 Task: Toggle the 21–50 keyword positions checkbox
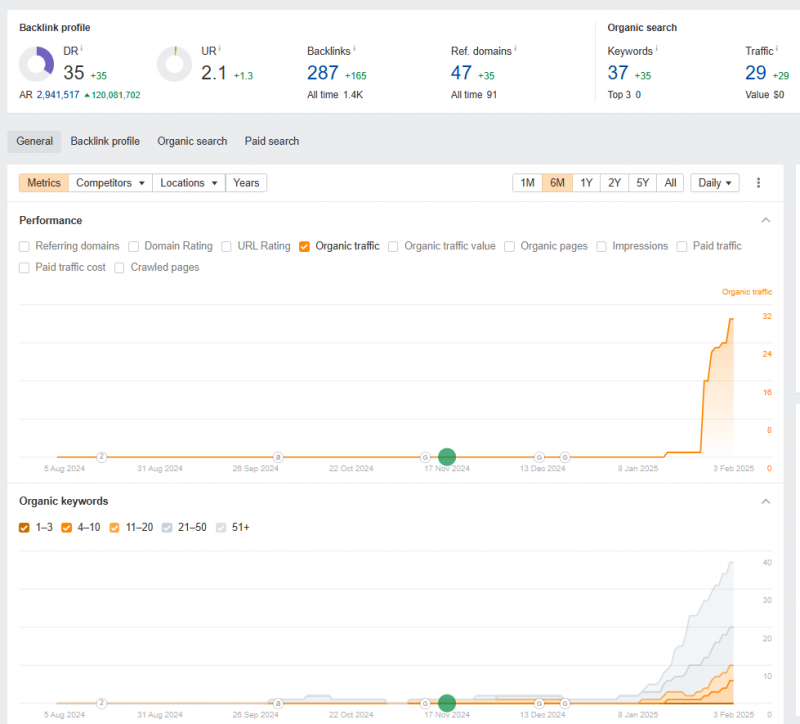(x=168, y=527)
